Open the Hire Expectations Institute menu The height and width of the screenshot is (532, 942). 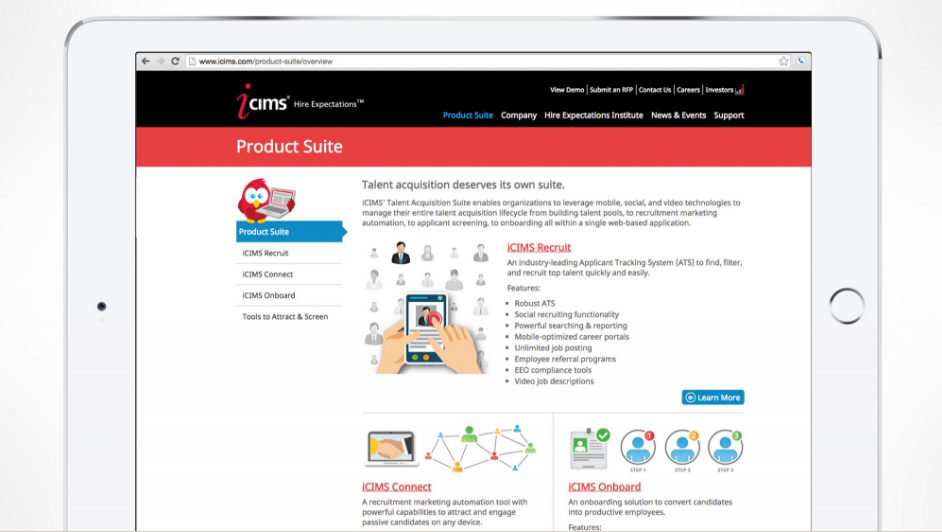(594, 115)
